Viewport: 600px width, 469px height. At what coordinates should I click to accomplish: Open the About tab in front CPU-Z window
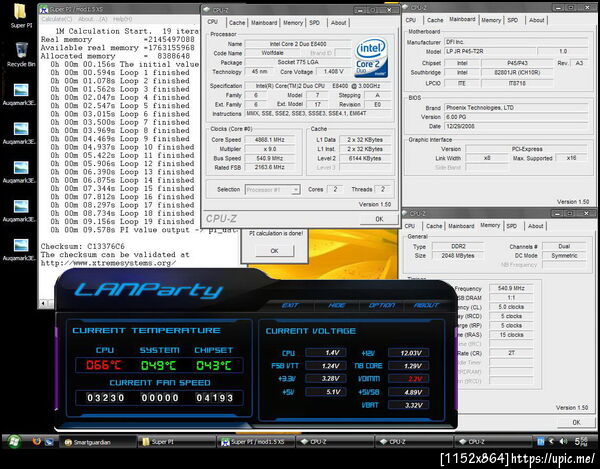tap(338, 23)
